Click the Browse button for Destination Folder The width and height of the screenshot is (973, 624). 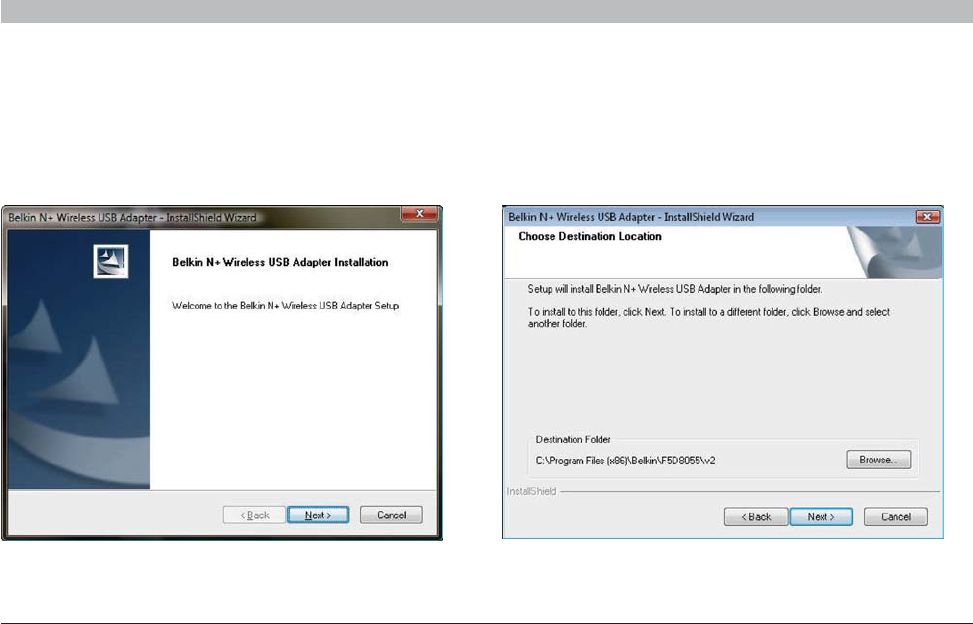click(879, 460)
